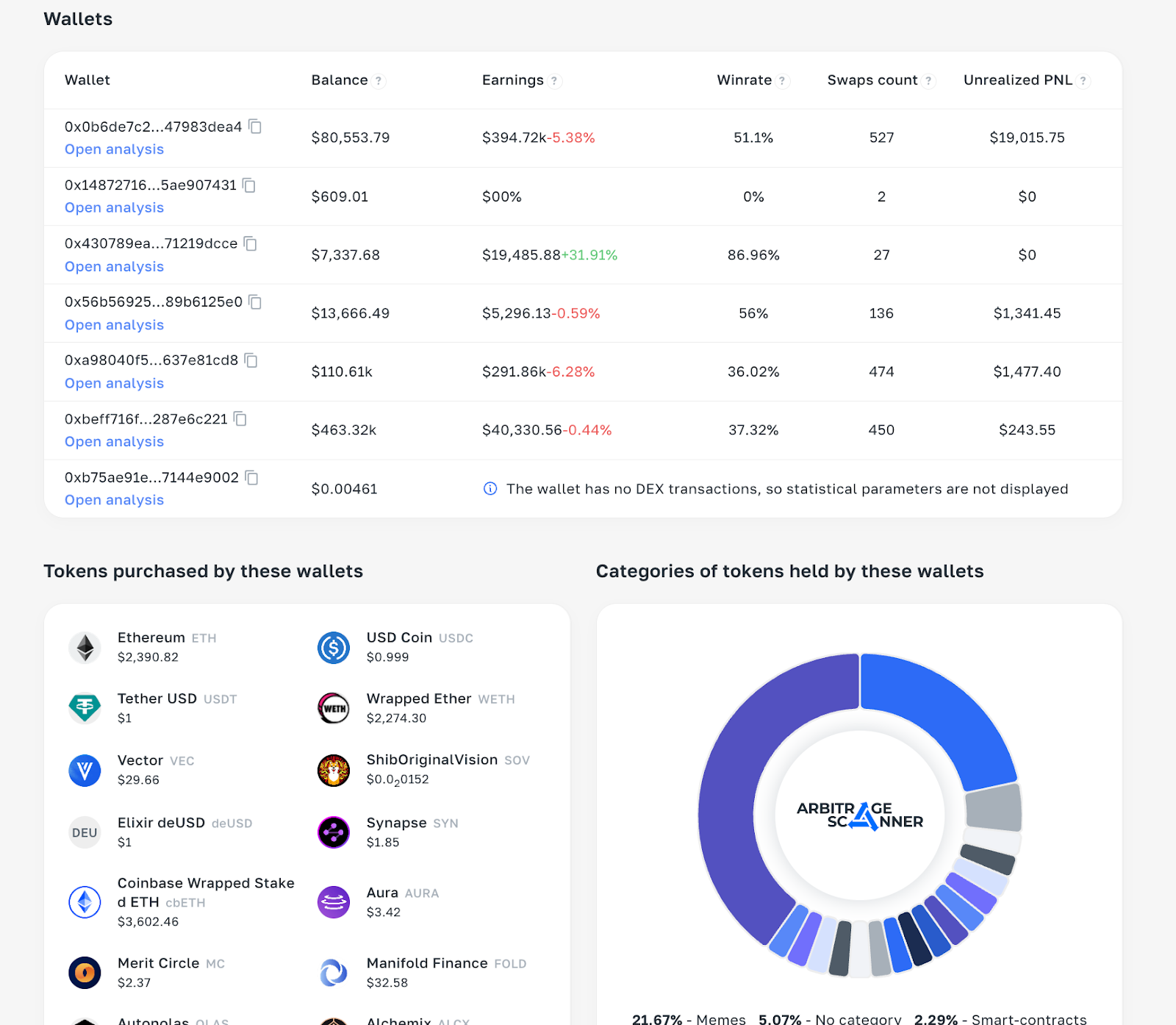The width and height of the screenshot is (1176, 1025).
Task: Click the Tether USD token icon
Action: pos(85,709)
